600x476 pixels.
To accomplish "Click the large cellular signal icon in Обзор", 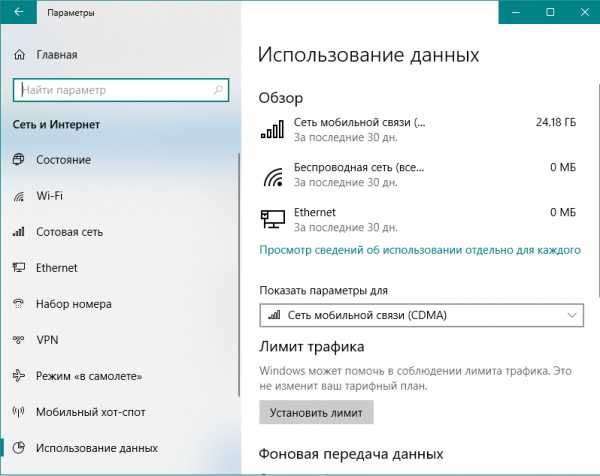I will [272, 129].
